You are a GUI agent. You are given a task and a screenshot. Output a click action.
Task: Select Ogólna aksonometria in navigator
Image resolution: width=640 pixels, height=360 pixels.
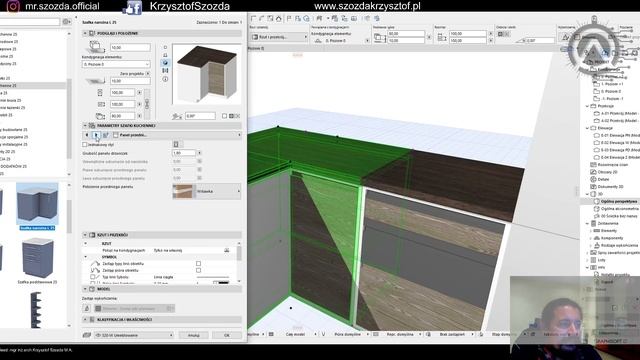tap(616, 209)
